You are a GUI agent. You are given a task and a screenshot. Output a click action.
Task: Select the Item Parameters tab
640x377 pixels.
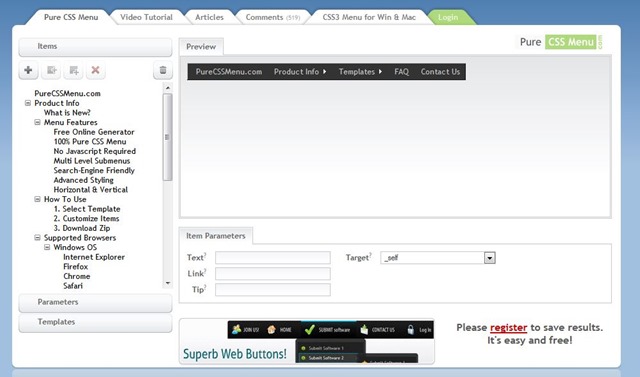(216, 236)
